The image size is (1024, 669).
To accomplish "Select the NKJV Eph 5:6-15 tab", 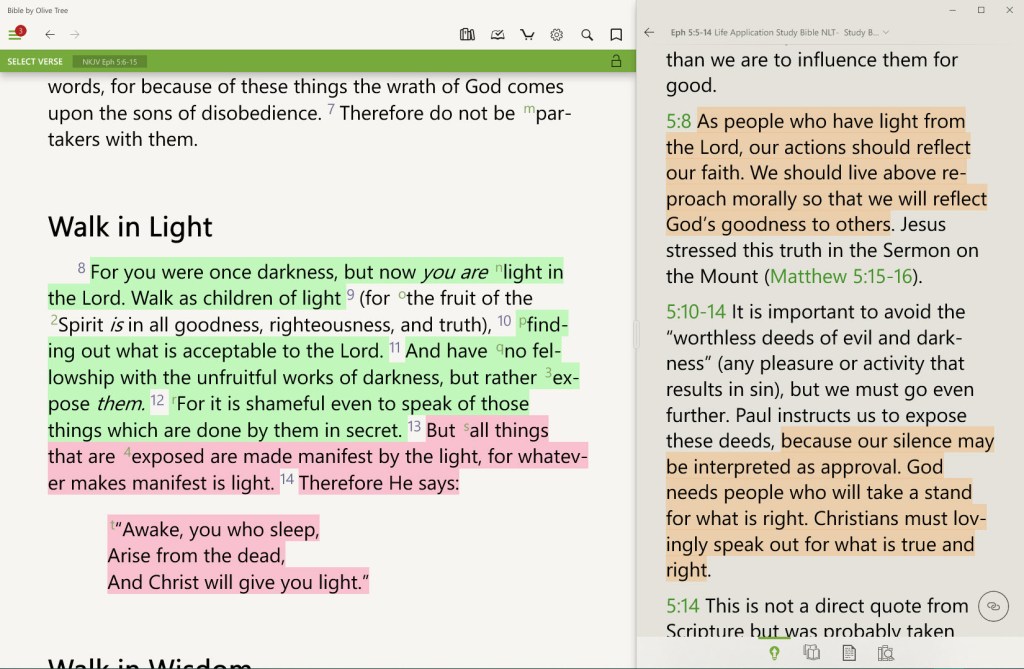I will click(108, 60).
